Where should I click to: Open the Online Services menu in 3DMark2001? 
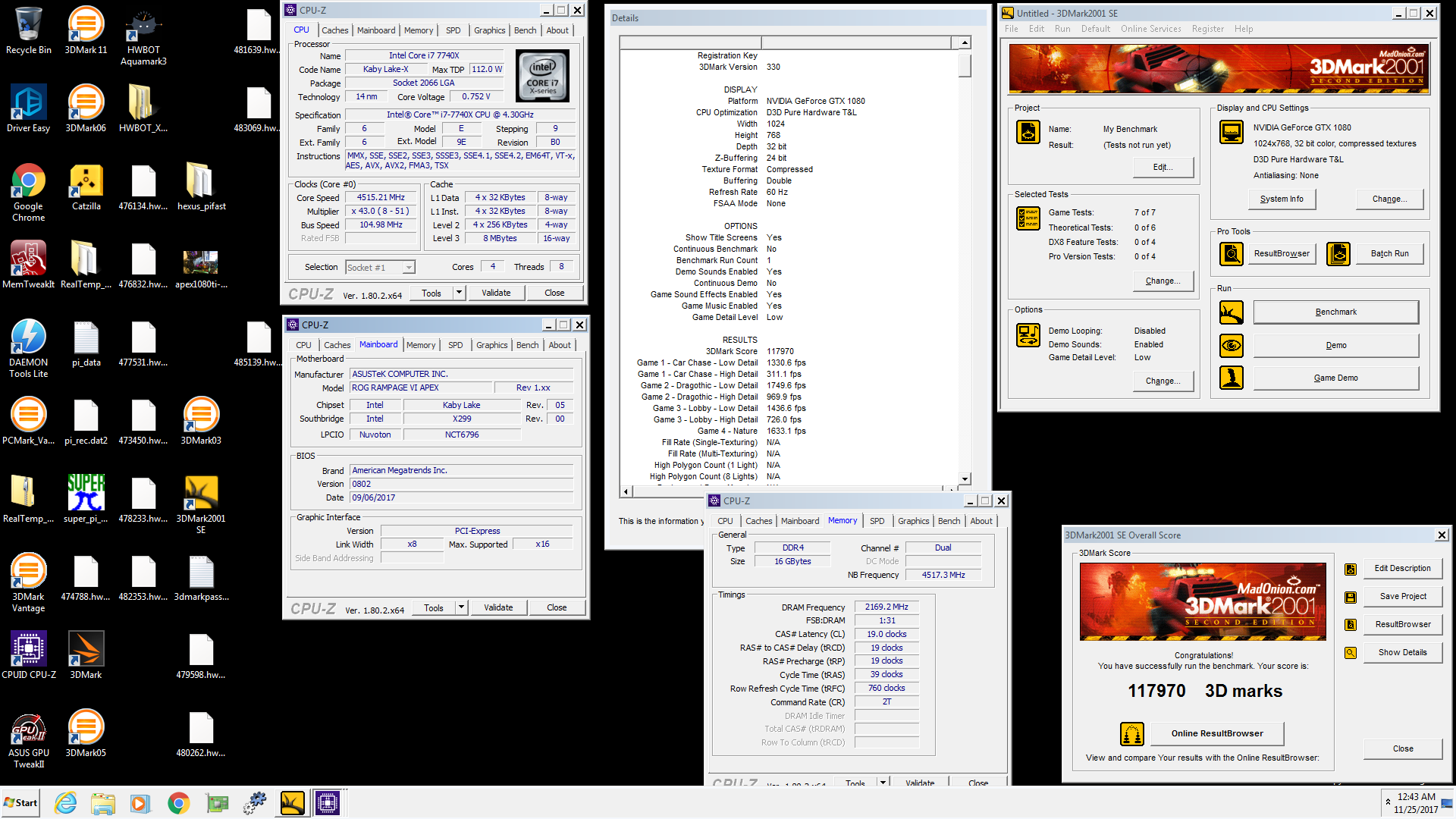pos(1150,29)
